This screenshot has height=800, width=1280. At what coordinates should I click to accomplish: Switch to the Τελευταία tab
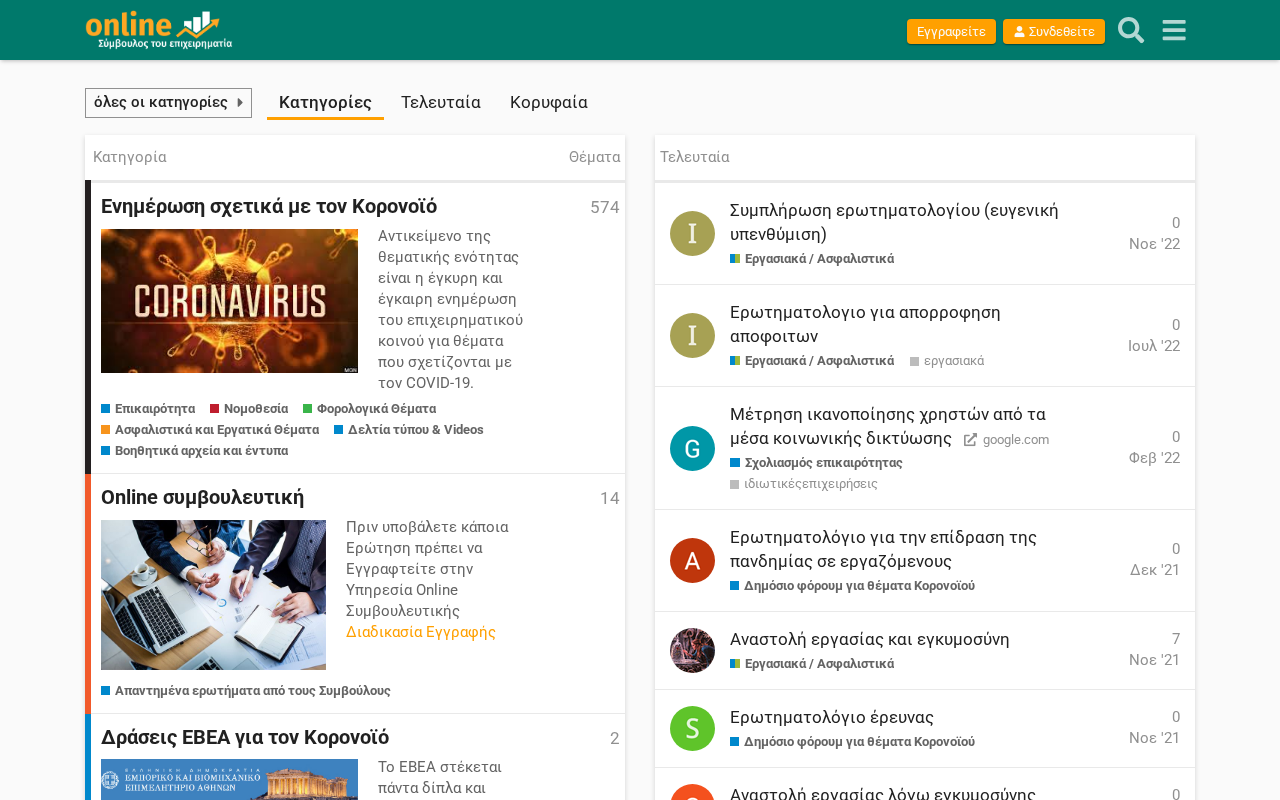(x=441, y=103)
